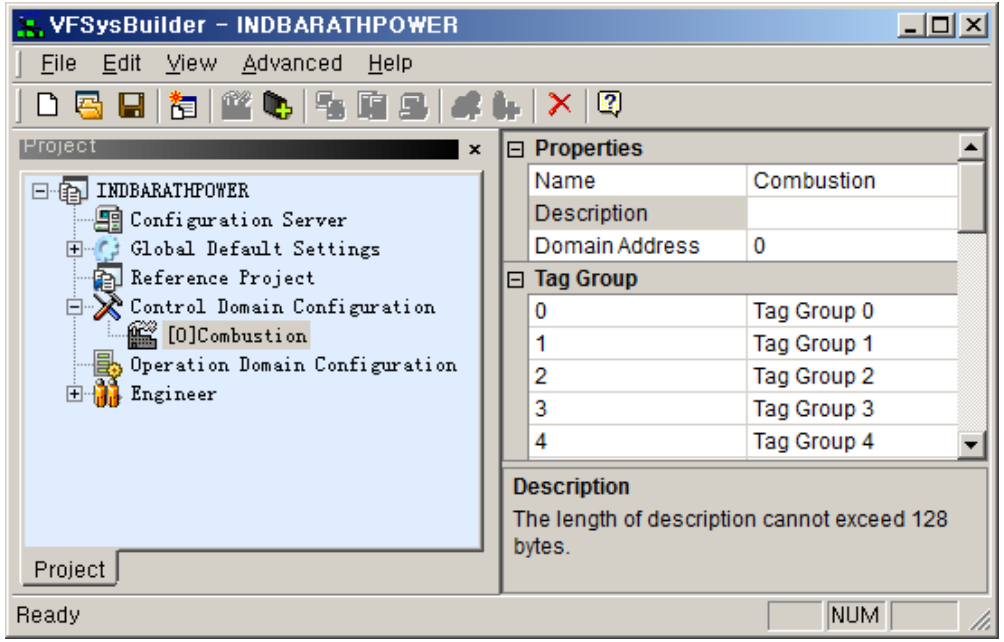Click the Engineer people icon in tree
Image resolution: width=1004 pixels, height=642 pixels.
[x=106, y=394]
